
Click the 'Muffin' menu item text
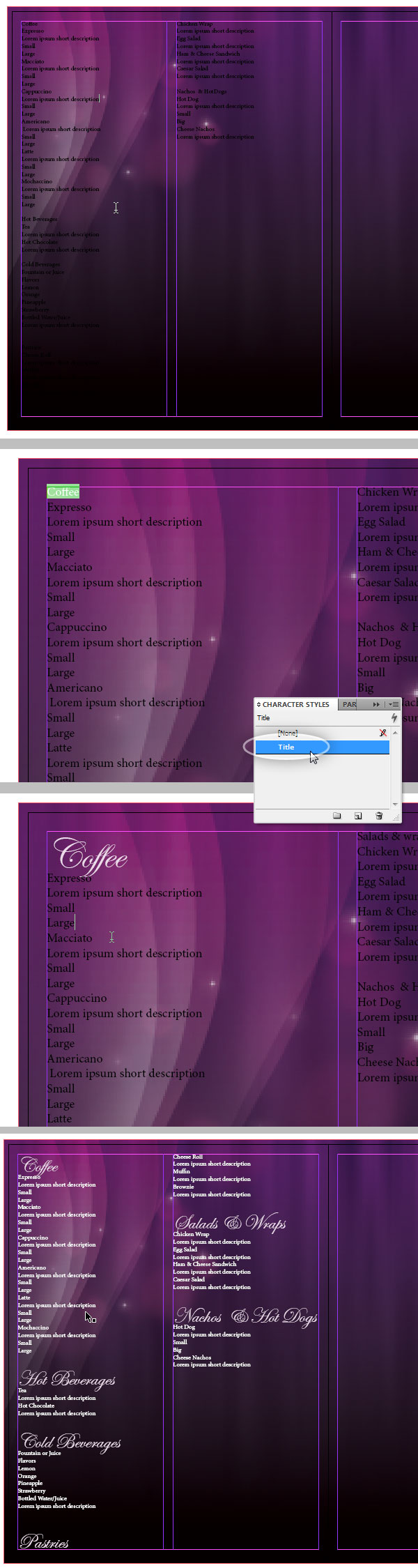(181, 1171)
